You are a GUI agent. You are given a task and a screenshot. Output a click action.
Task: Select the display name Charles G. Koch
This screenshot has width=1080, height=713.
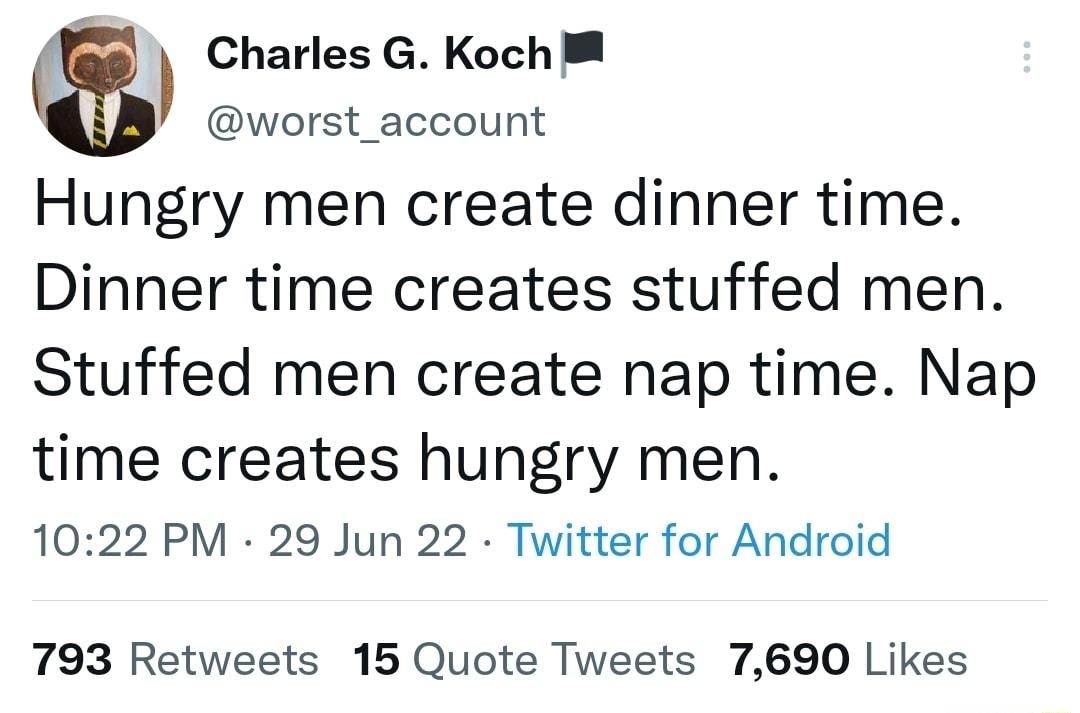[379, 52]
